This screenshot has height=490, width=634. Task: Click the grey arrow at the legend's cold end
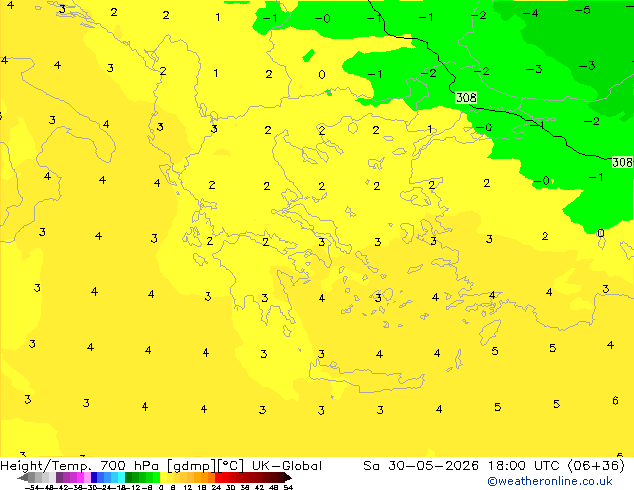(x=22, y=478)
